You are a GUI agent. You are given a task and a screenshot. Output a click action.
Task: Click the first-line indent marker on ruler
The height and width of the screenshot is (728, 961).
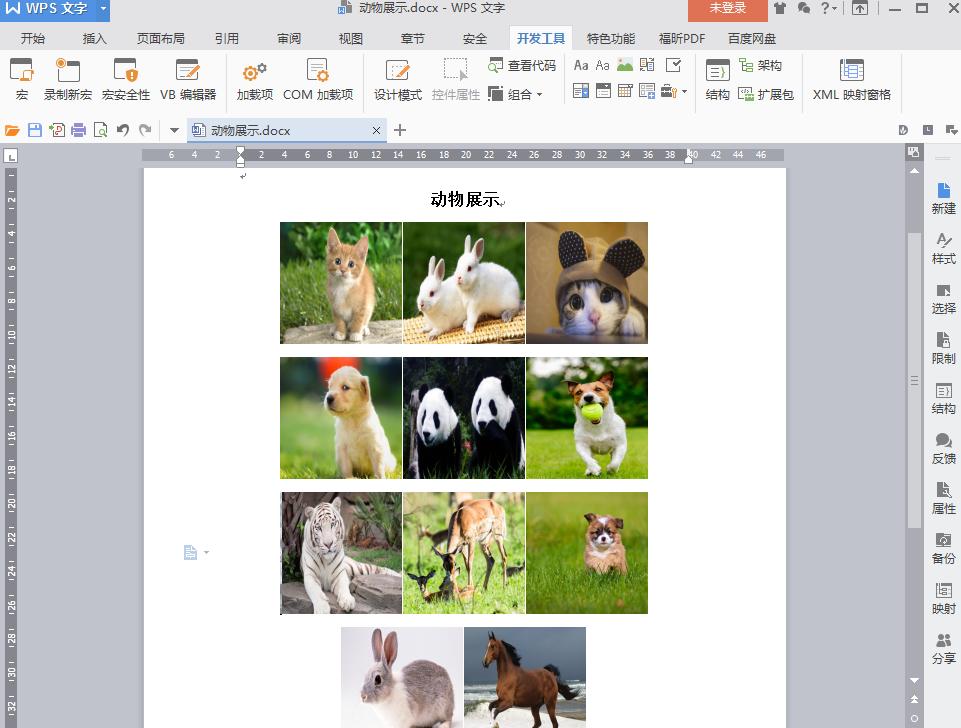pyautogui.click(x=240, y=150)
